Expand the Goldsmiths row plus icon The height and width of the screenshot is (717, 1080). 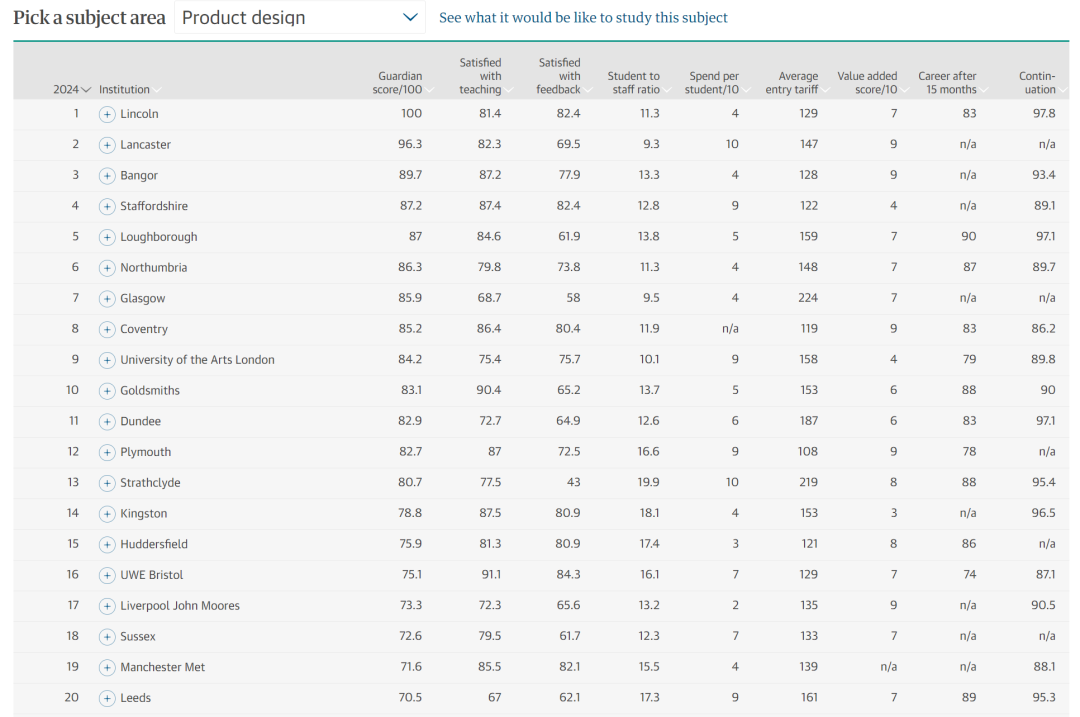107,391
